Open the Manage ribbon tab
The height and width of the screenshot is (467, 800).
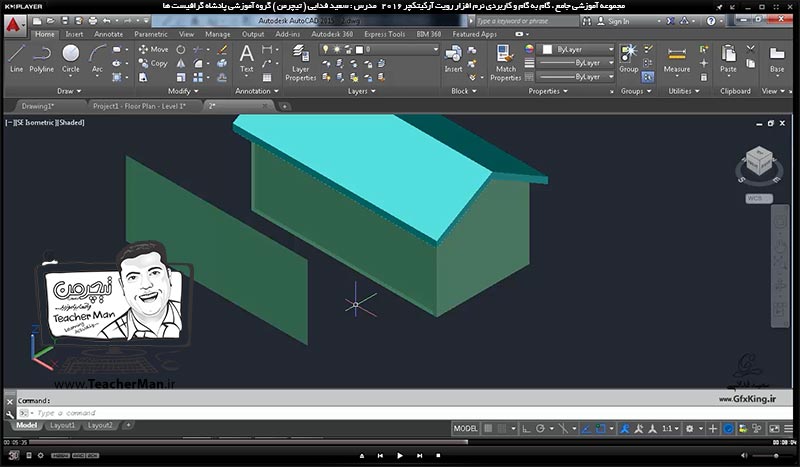tap(217, 34)
